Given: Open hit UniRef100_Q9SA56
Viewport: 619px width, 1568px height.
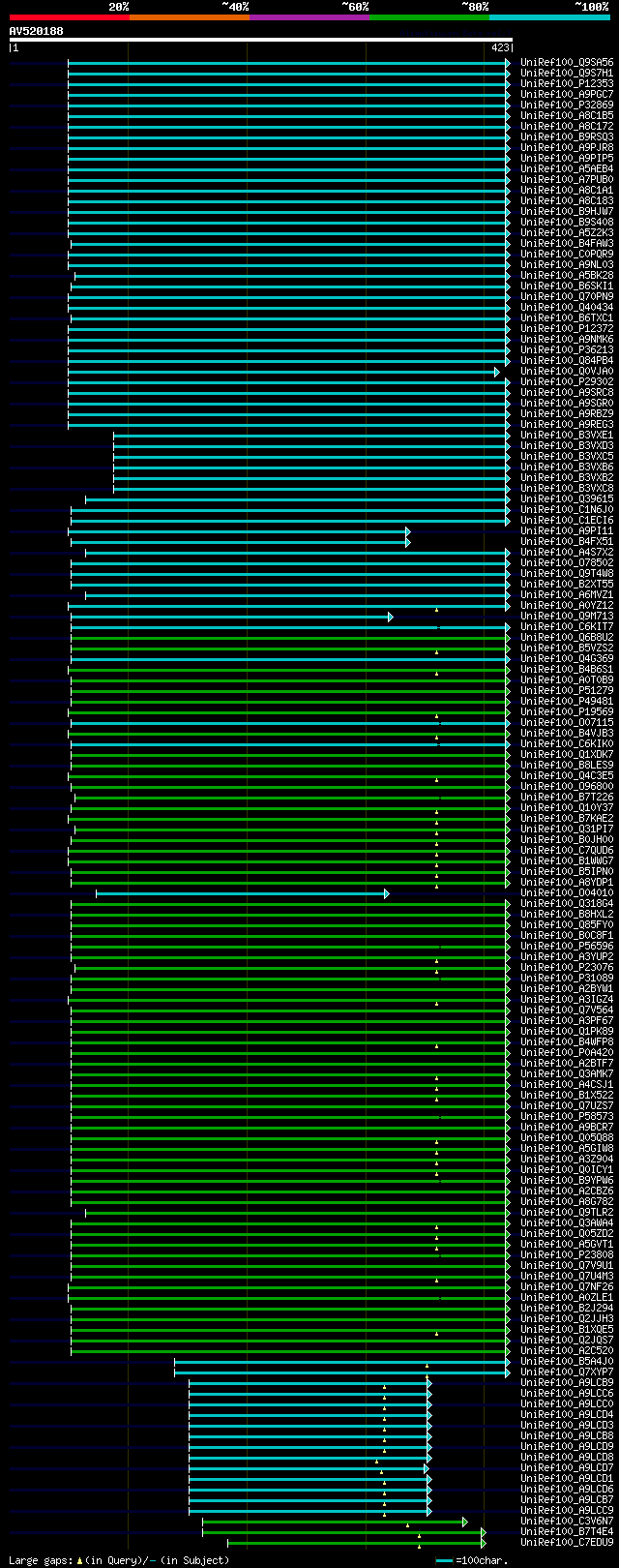Looking at the screenshot, I should [x=567, y=63].
